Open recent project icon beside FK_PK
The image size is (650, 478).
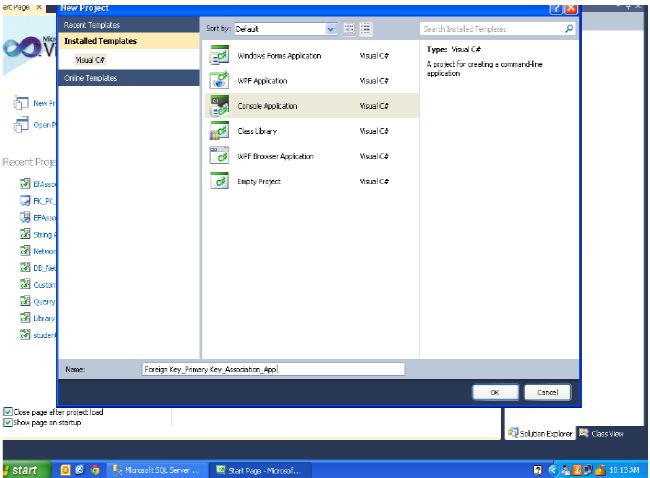25,201
